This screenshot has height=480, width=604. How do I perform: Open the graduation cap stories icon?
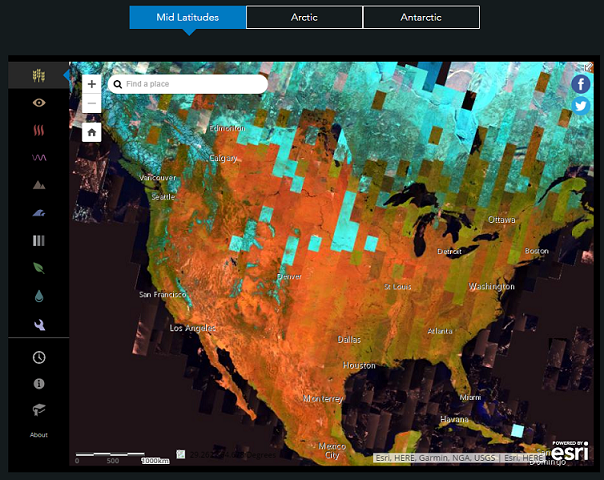pyautogui.click(x=39, y=410)
